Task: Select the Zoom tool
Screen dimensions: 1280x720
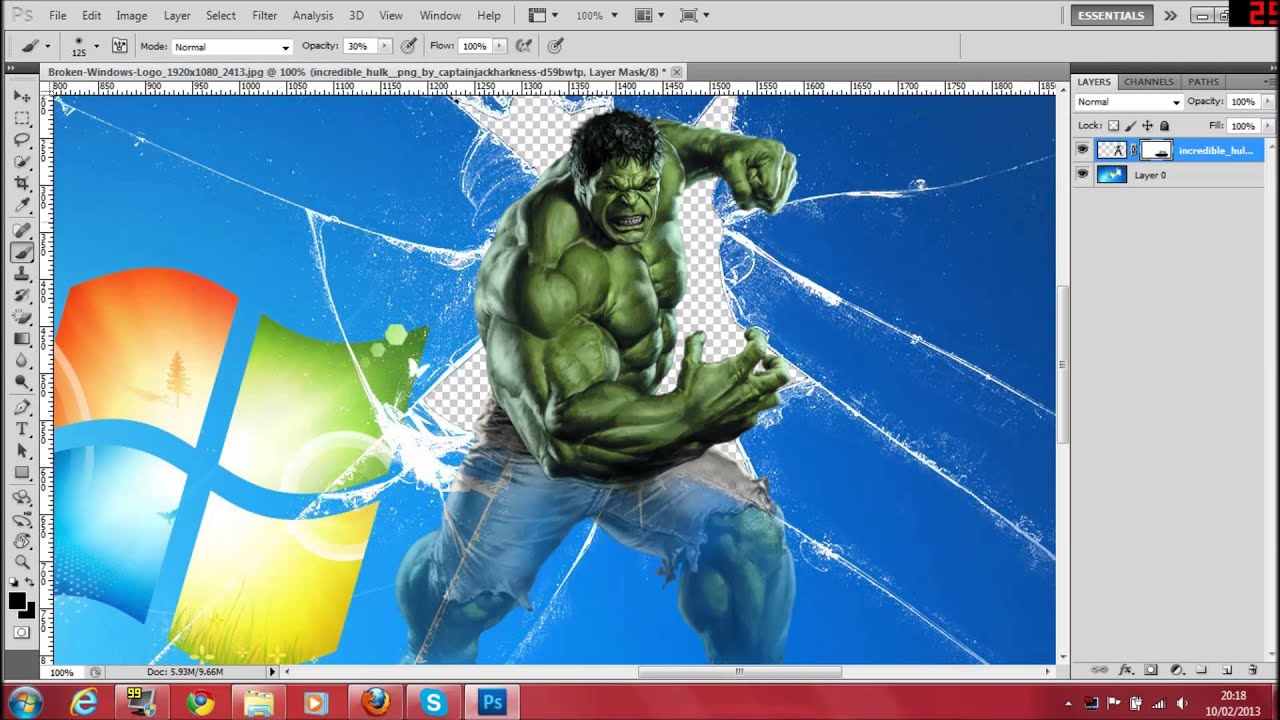Action: [x=21, y=563]
